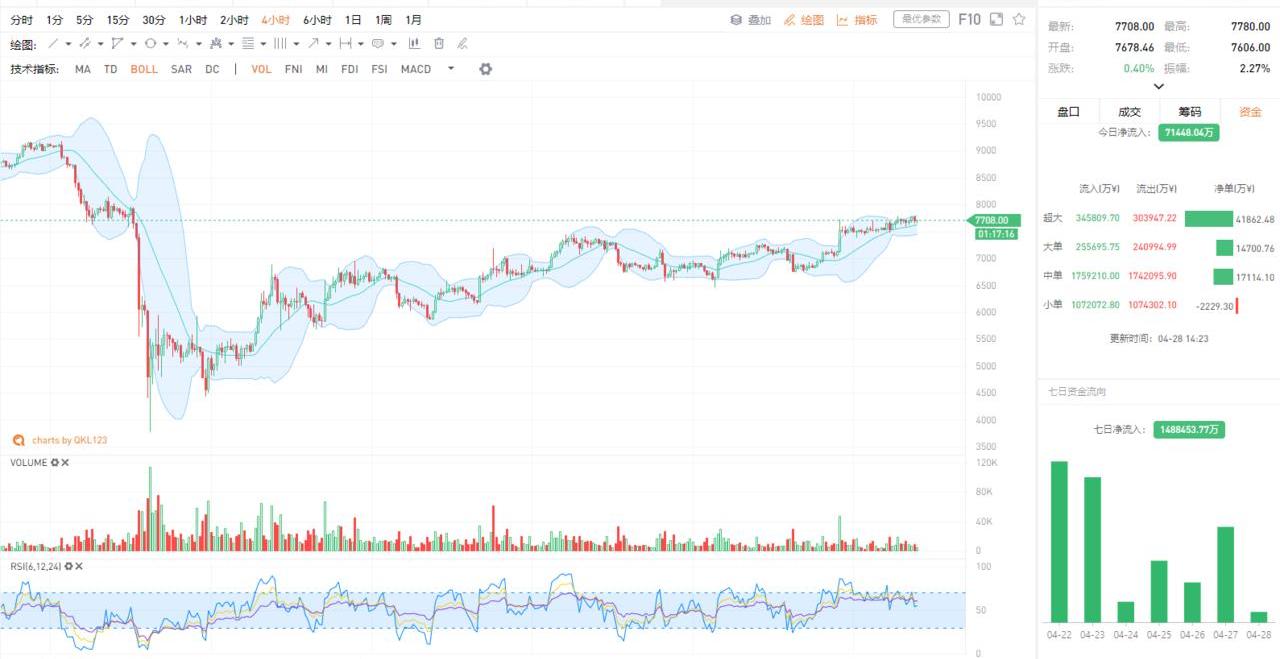Expand more indicators dropdown after MACD
Screen dimensions: 1280x659
[x=451, y=69]
